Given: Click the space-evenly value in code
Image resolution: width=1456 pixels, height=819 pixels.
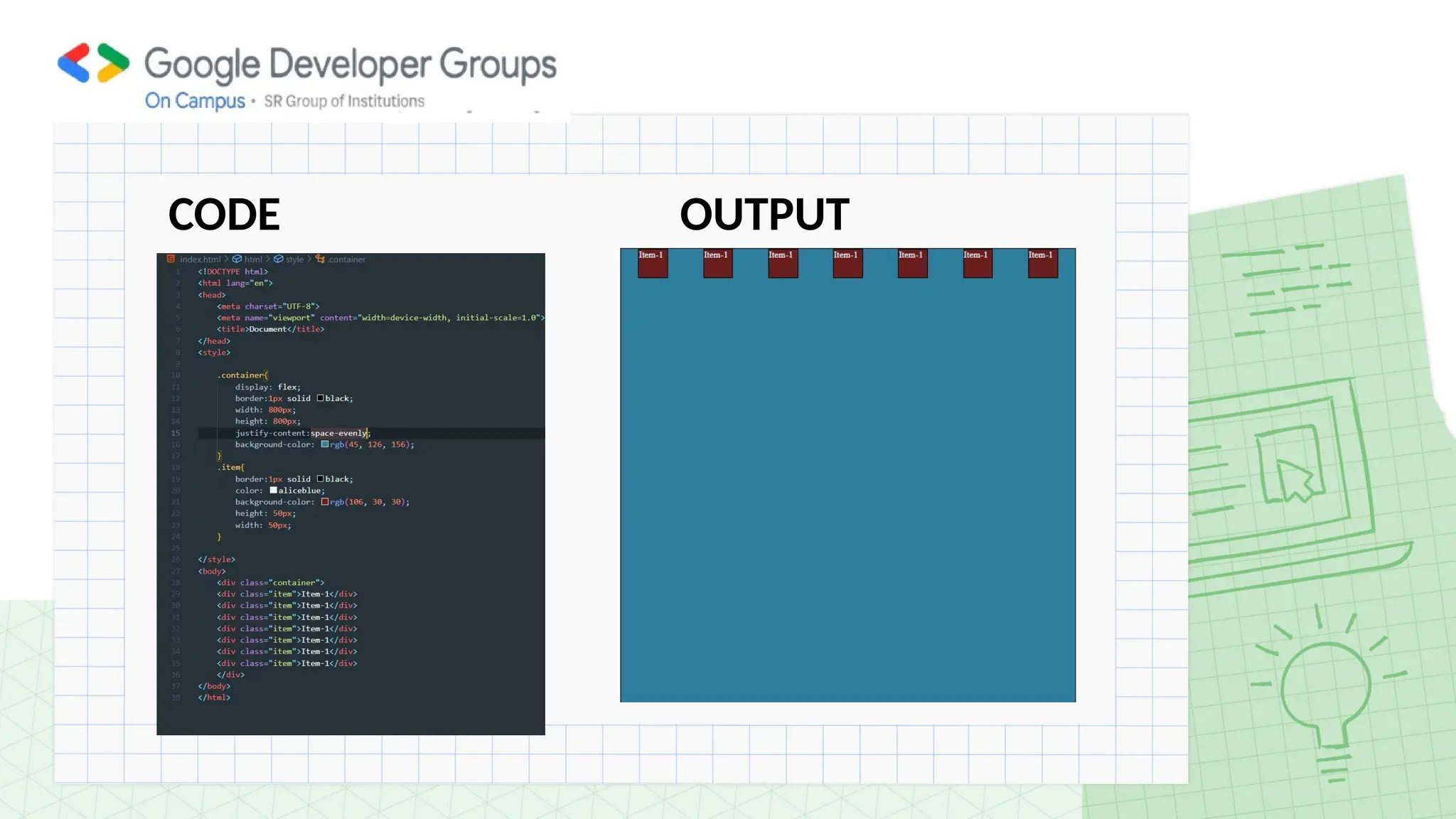Looking at the screenshot, I should (x=338, y=433).
